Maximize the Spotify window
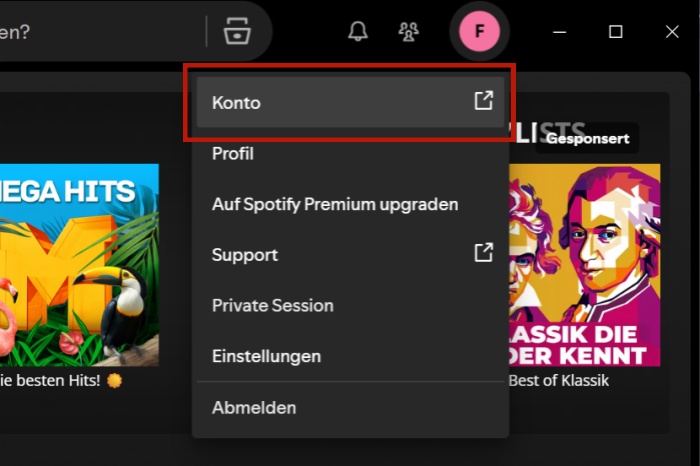 point(616,31)
